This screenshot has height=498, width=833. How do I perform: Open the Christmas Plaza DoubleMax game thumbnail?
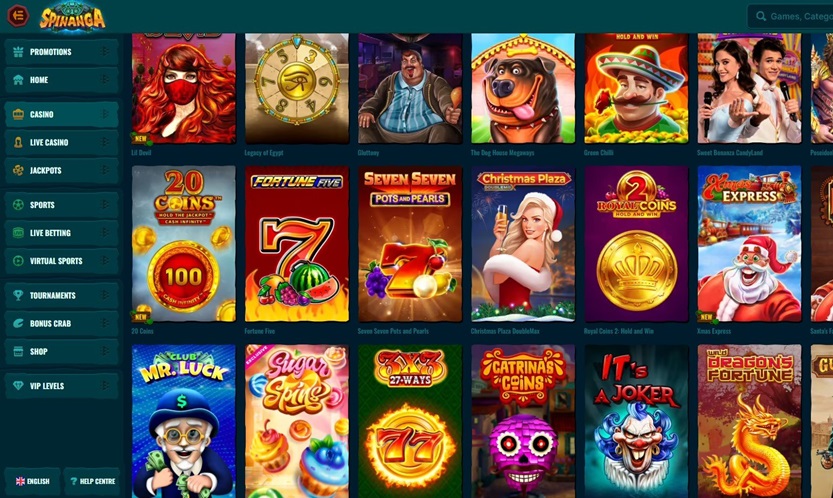523,244
